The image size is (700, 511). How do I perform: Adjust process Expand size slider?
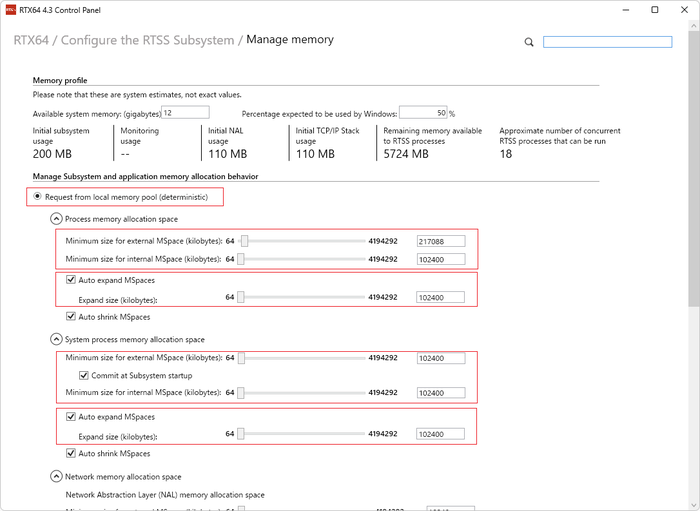click(241, 297)
